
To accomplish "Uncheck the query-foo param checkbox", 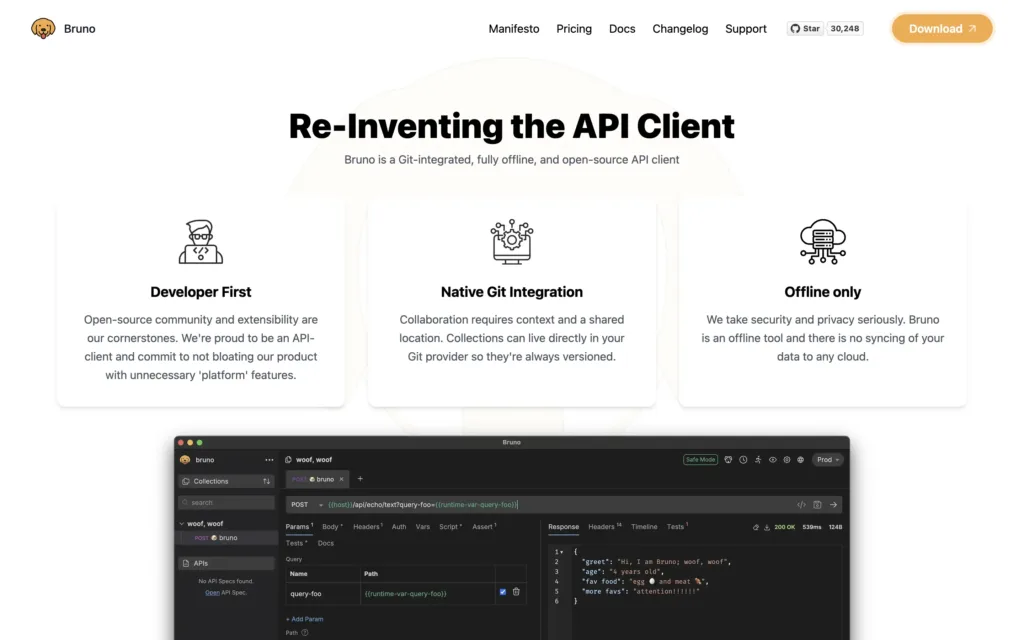I will click(503, 592).
